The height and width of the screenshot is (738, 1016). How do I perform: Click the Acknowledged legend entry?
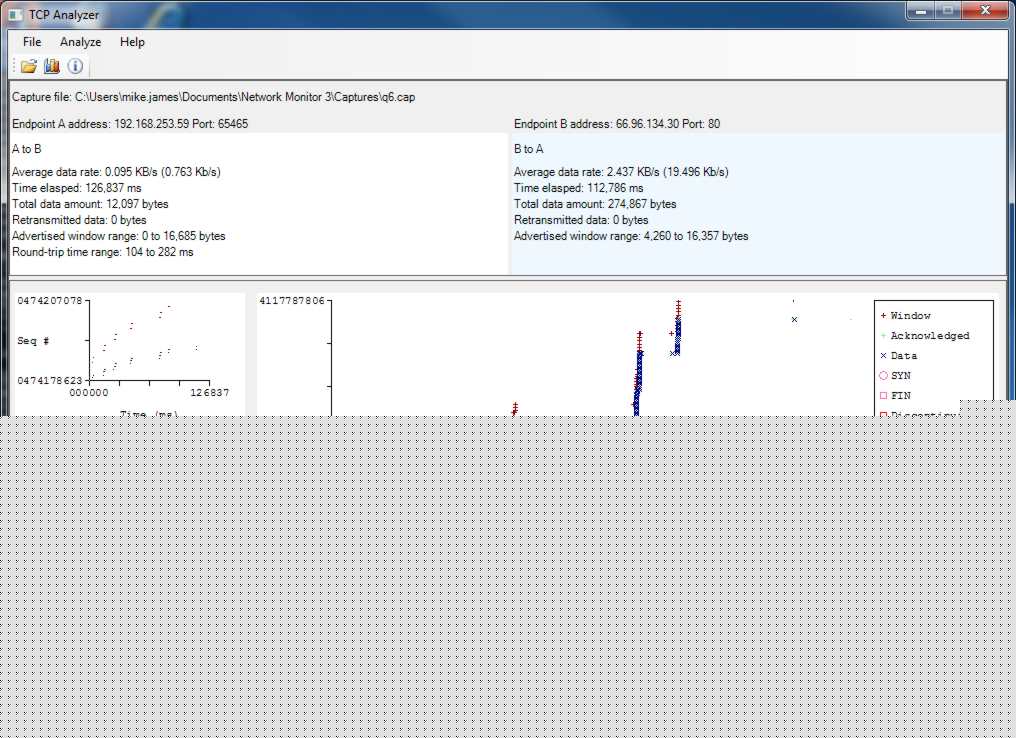925,336
